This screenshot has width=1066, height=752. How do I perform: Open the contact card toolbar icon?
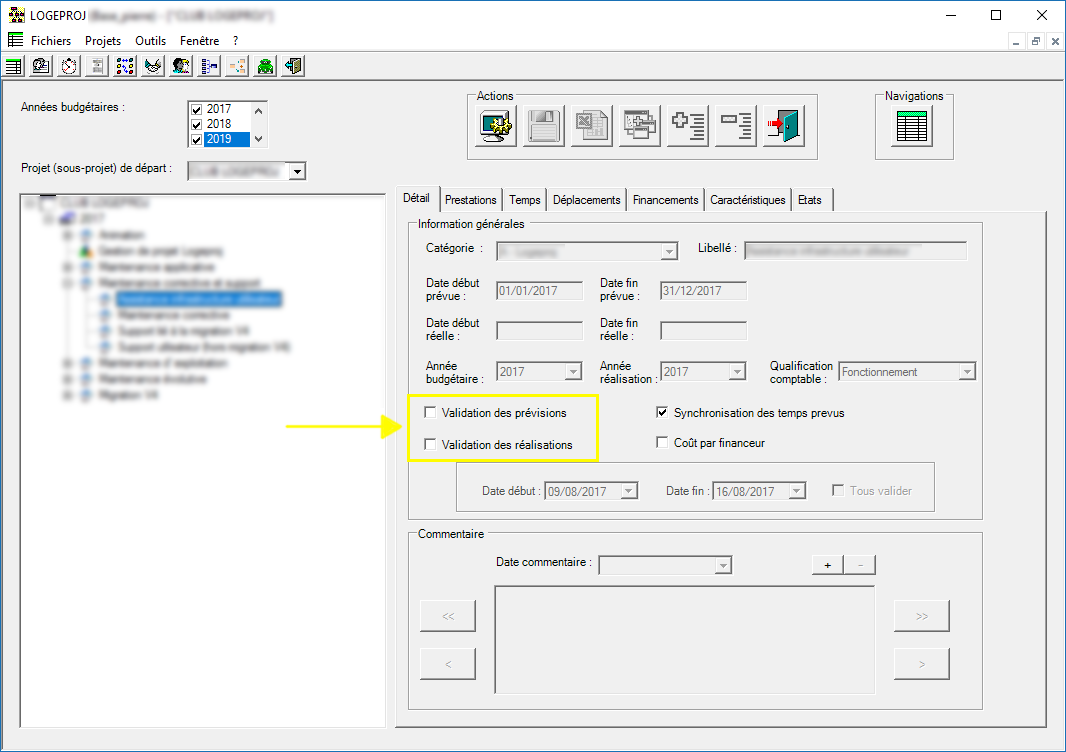click(x=41, y=66)
